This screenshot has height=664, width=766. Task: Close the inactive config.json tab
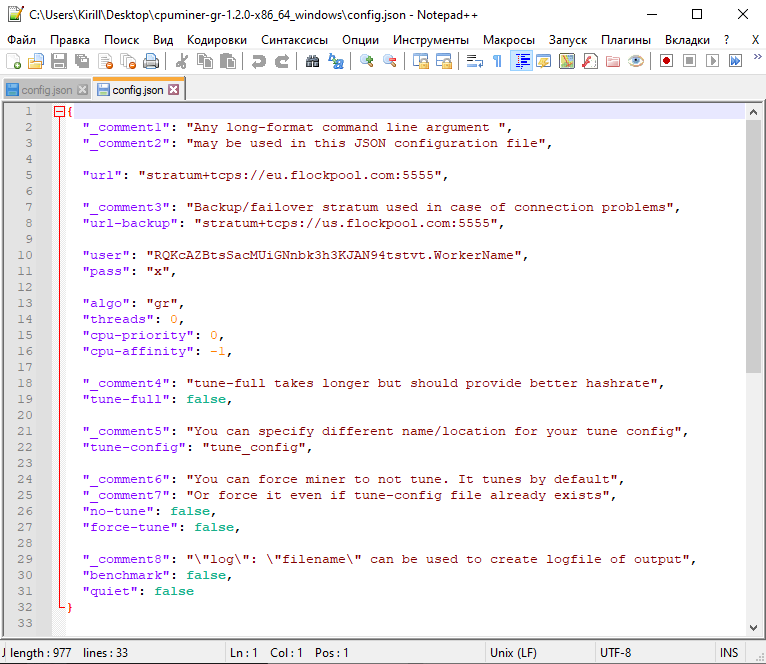[83, 90]
